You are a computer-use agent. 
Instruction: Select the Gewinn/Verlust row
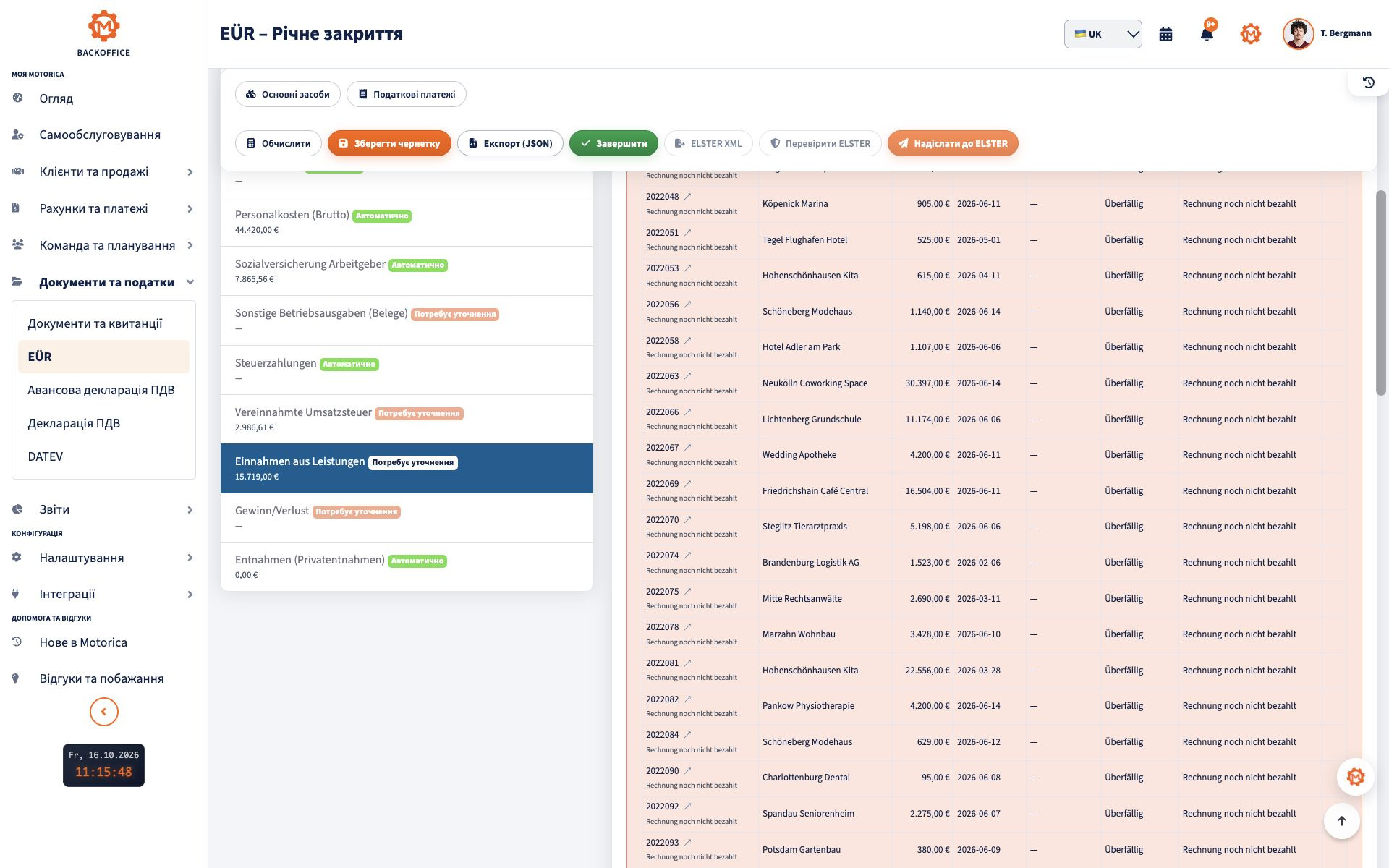(407, 518)
